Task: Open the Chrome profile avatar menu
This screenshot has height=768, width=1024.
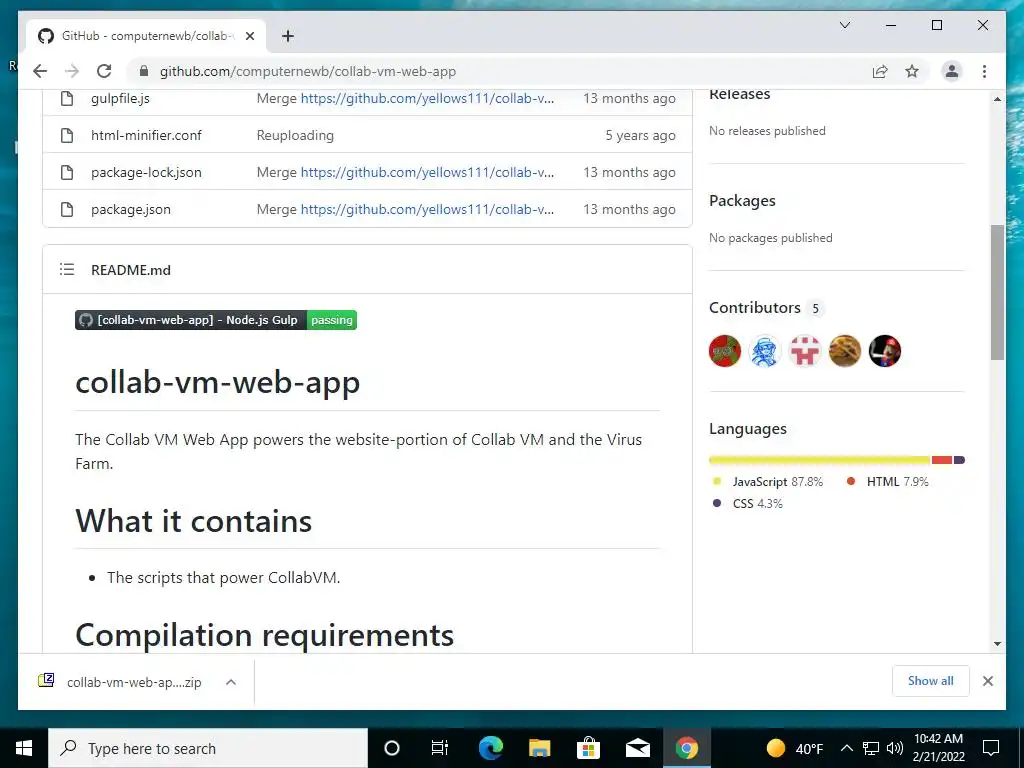Action: [x=952, y=71]
